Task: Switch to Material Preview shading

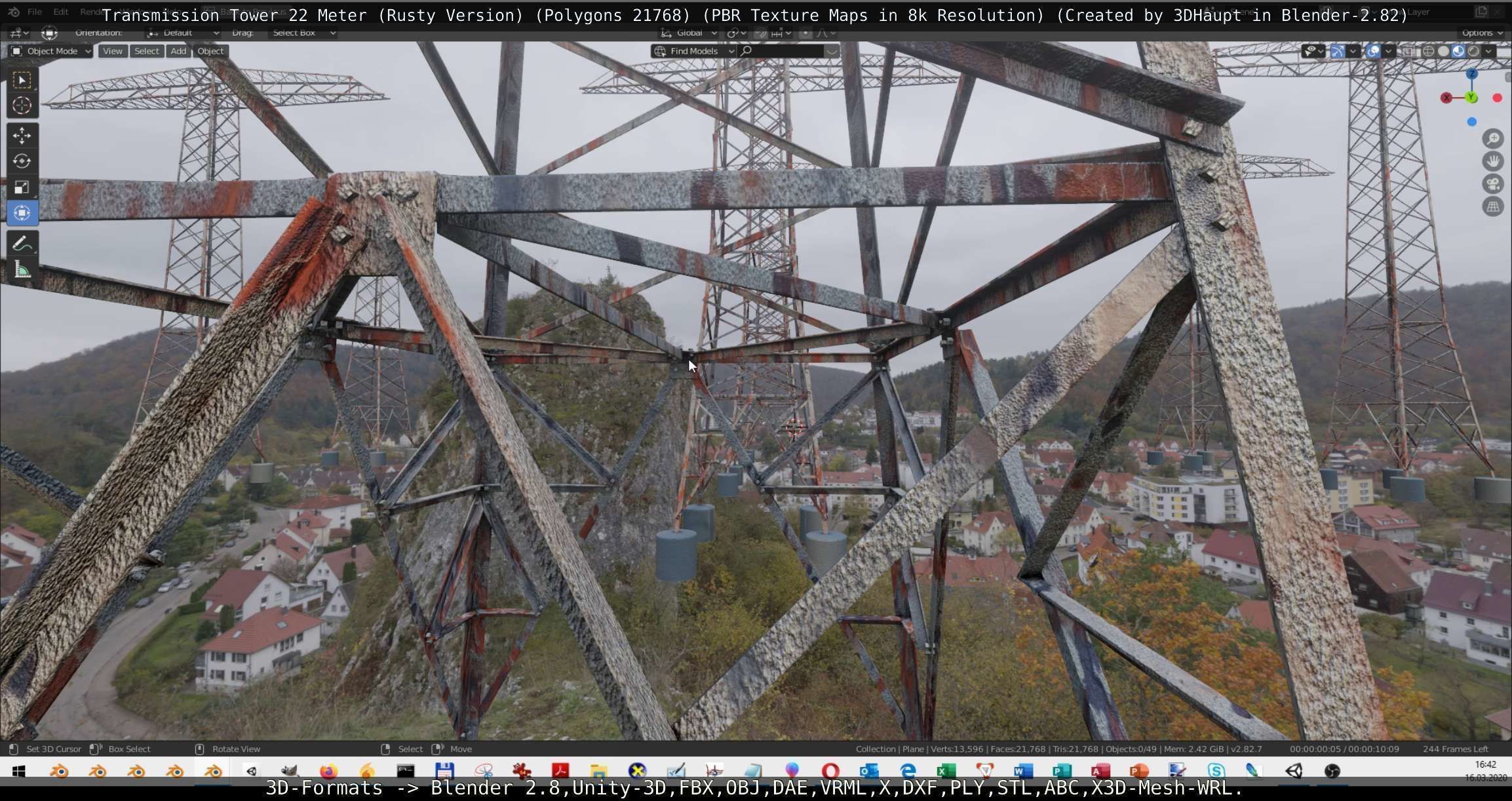Action: pyautogui.click(x=1458, y=51)
